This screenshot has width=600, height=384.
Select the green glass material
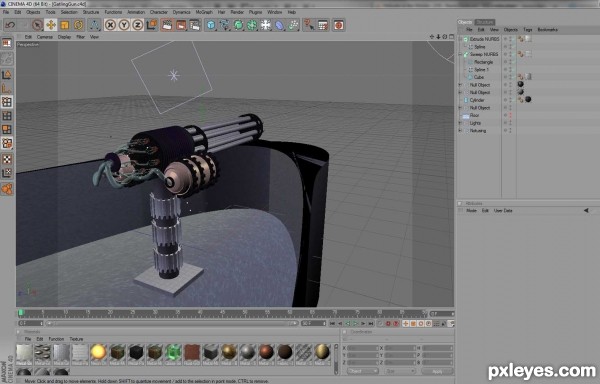click(173, 352)
